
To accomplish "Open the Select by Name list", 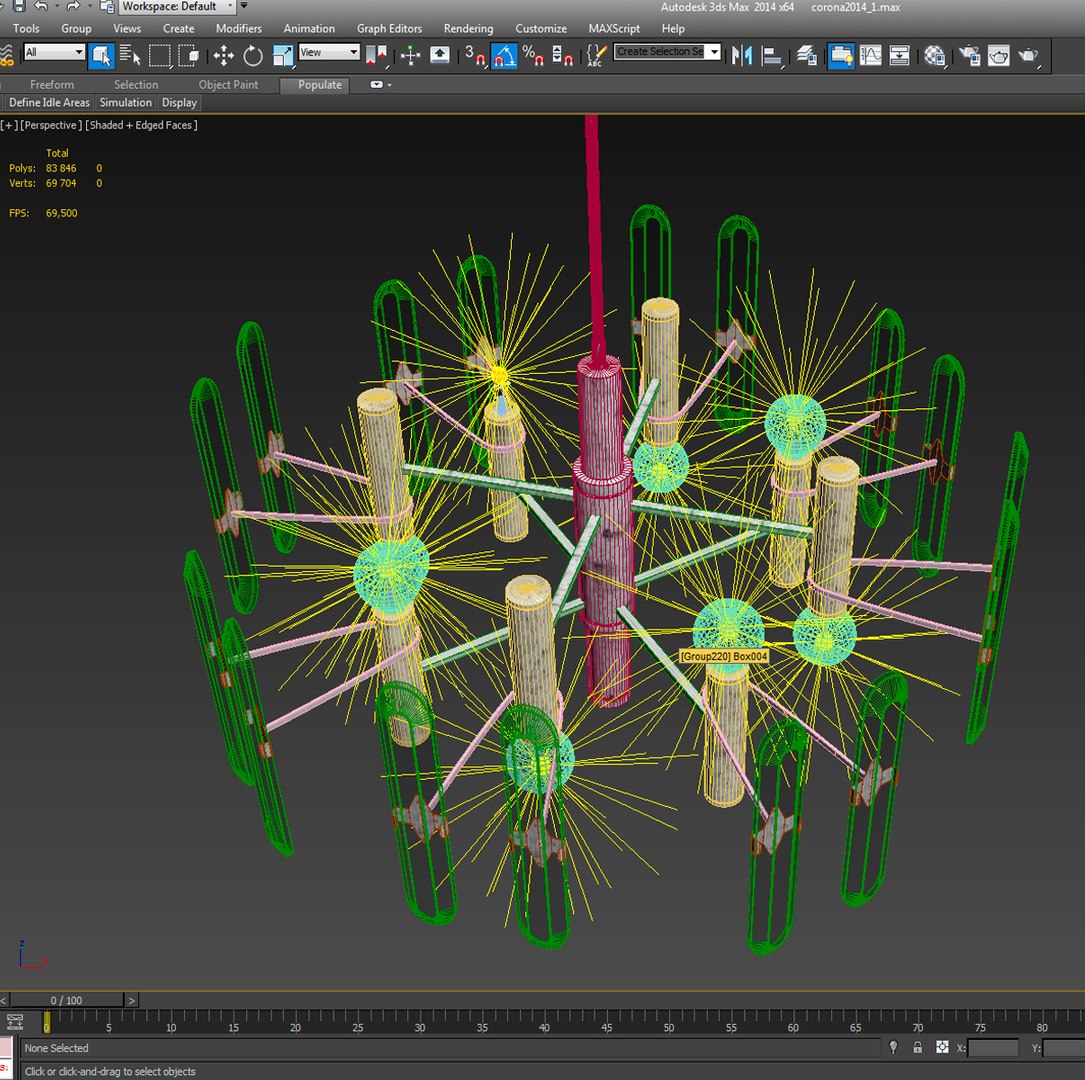I will [x=129, y=55].
